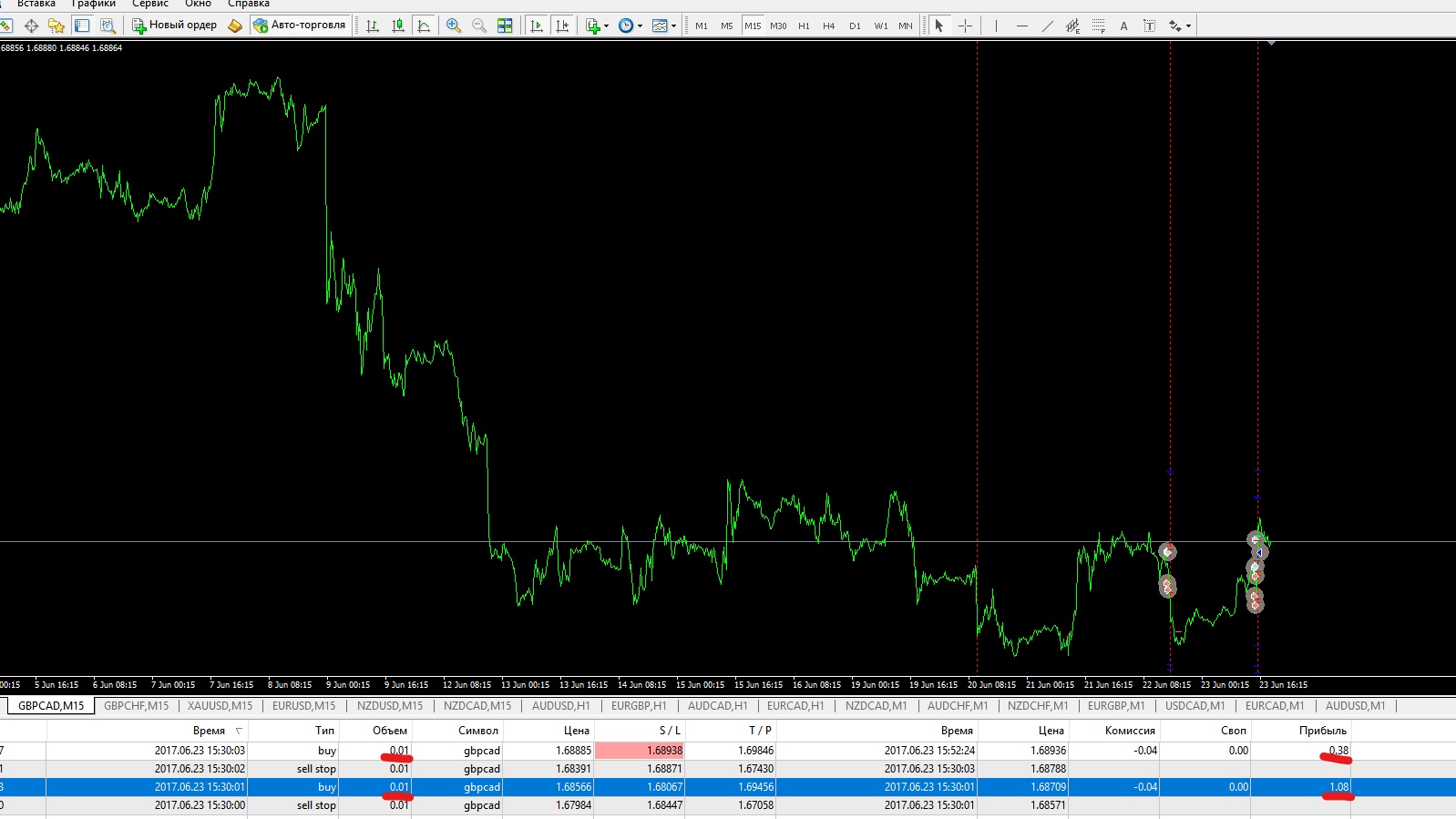Select the trendline tool
This screenshot has width=1456, height=819.
[1048, 26]
